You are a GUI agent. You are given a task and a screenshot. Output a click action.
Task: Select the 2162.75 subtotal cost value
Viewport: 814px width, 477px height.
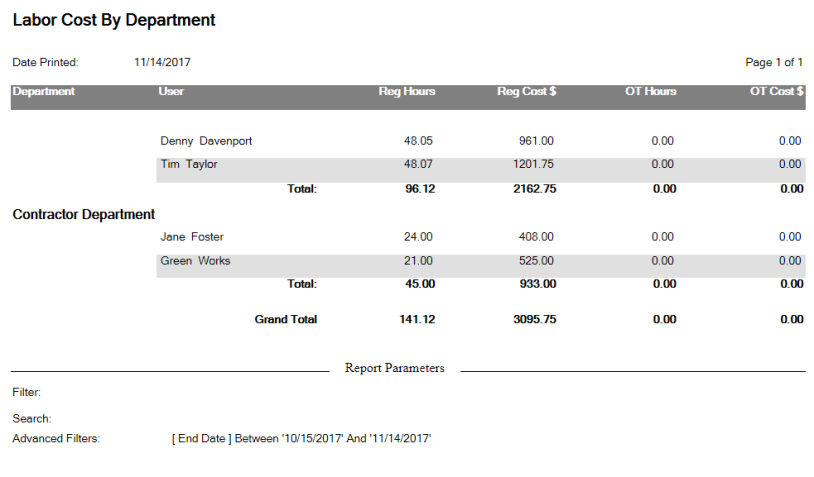click(x=535, y=189)
